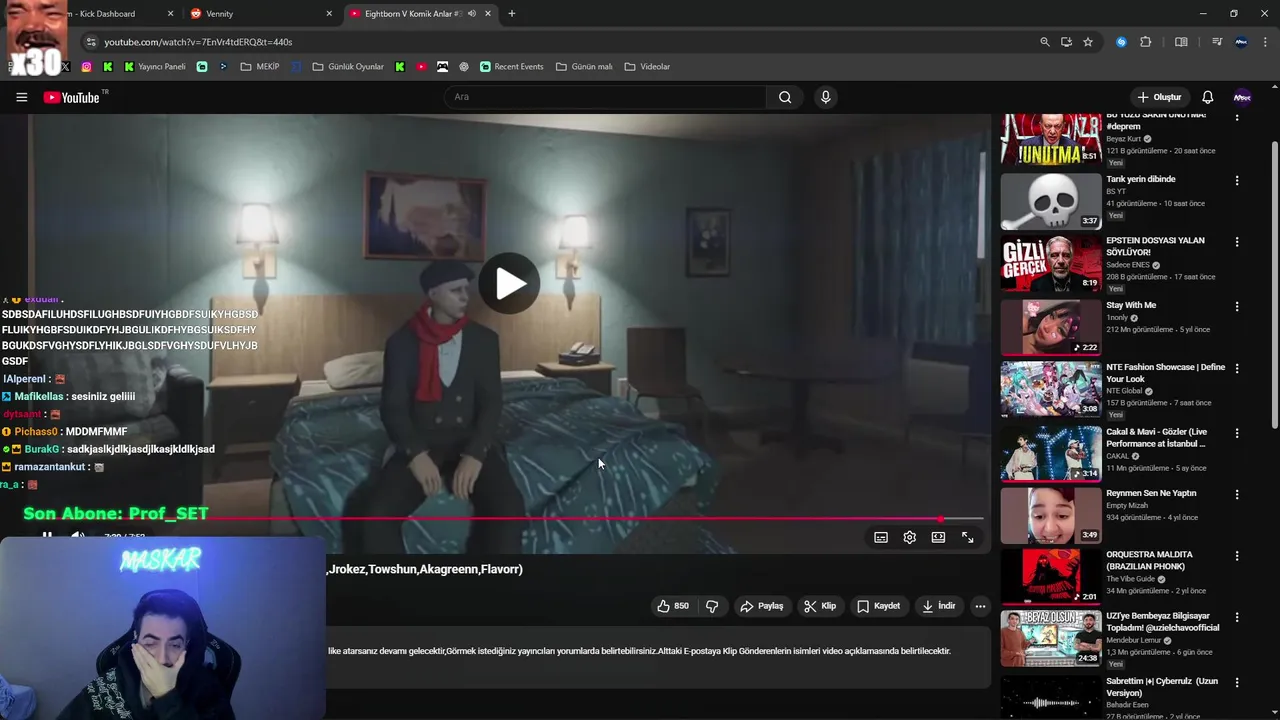Click the page vertical scrollbar
This screenshot has height=720, width=1280.
coord(1274,285)
